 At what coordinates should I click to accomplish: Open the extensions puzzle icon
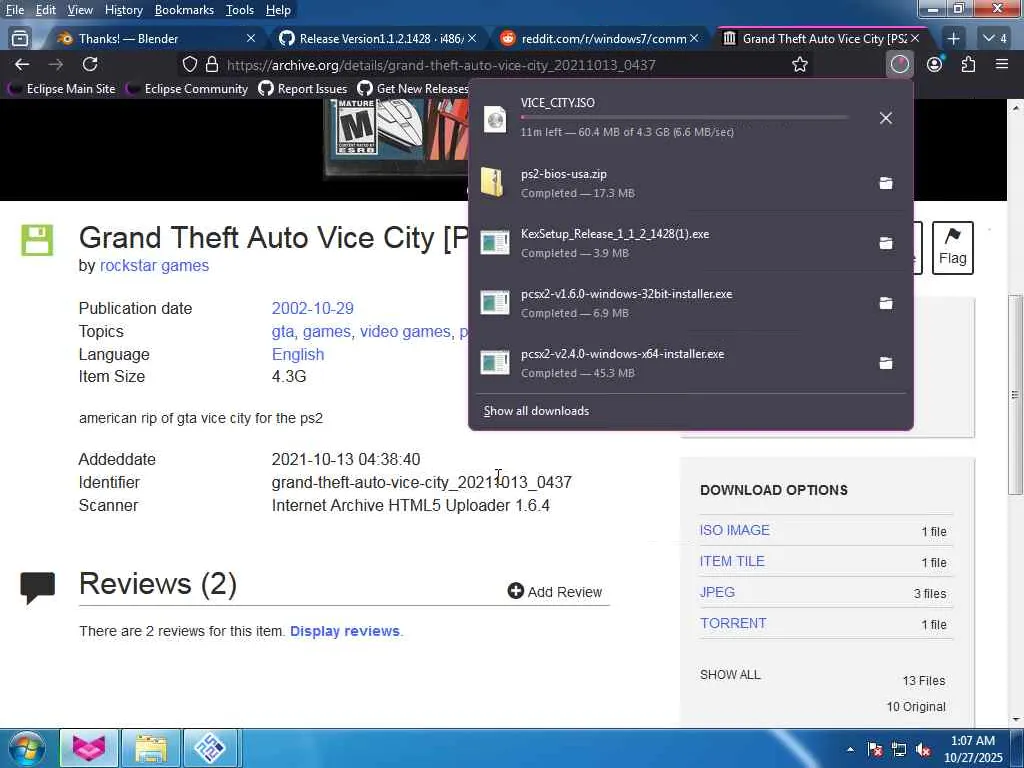[968, 64]
